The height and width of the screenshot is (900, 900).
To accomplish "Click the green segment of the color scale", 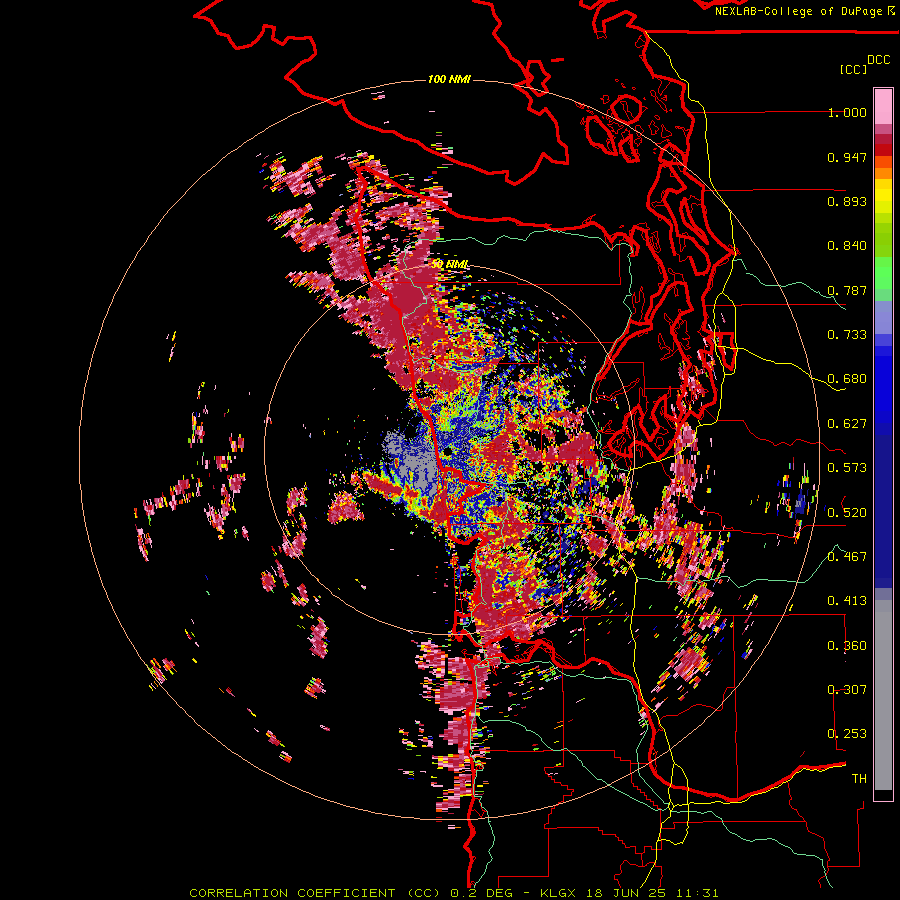I will tap(883, 258).
